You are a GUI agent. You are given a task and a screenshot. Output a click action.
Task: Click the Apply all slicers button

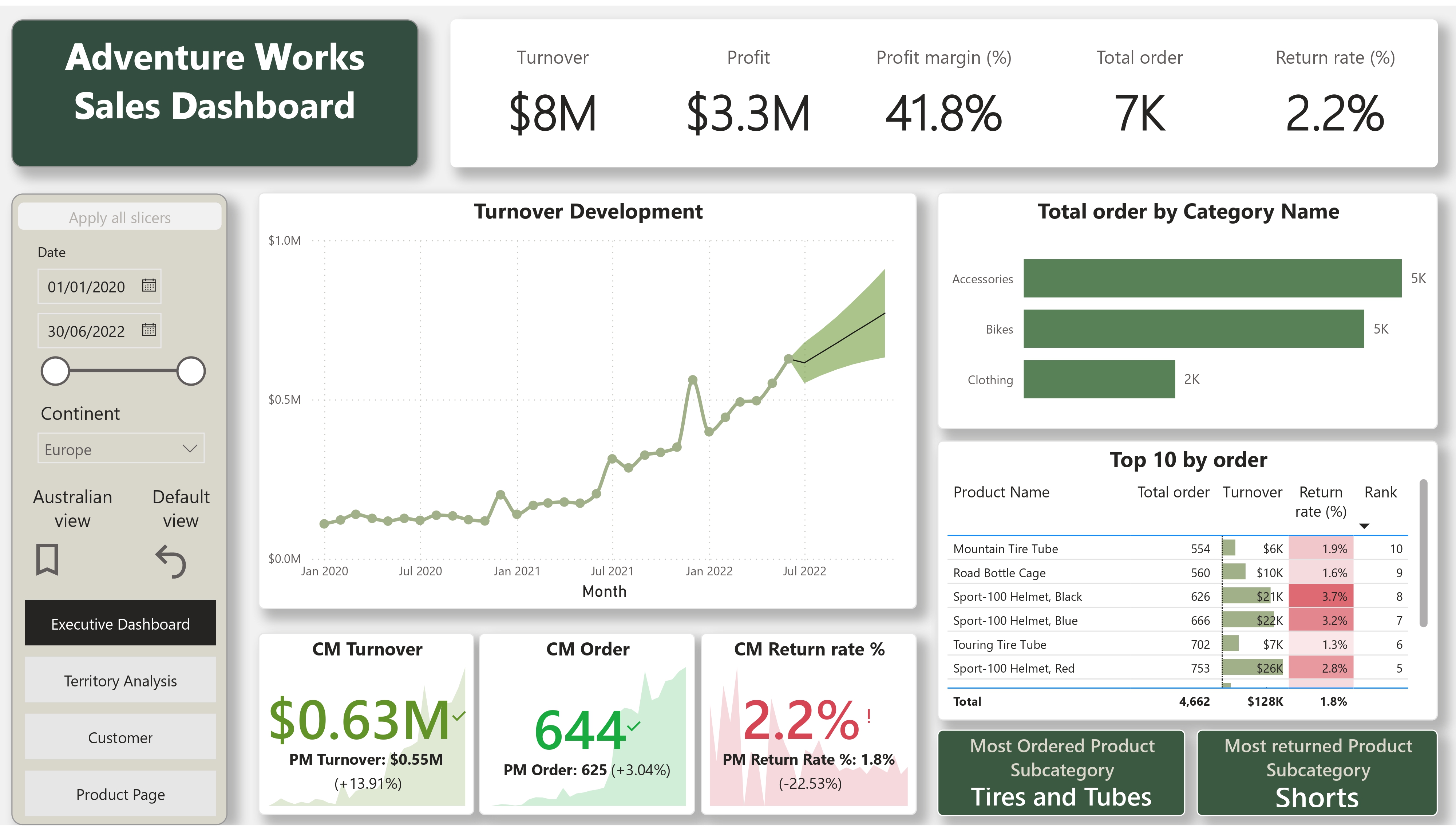[x=120, y=217]
